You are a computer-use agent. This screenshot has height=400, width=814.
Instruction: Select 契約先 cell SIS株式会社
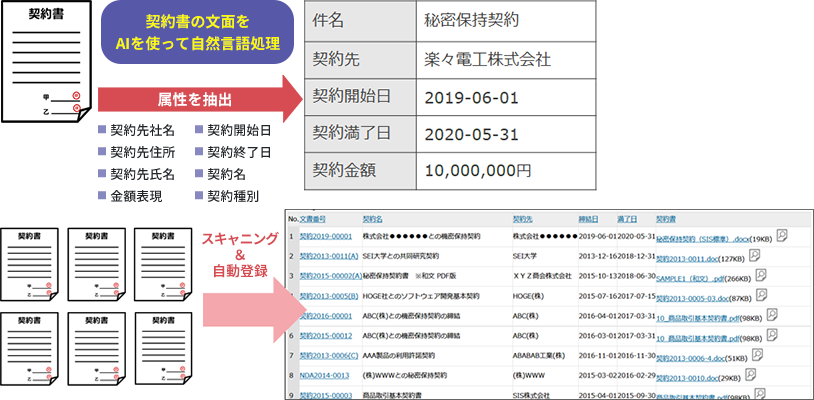click(531, 395)
